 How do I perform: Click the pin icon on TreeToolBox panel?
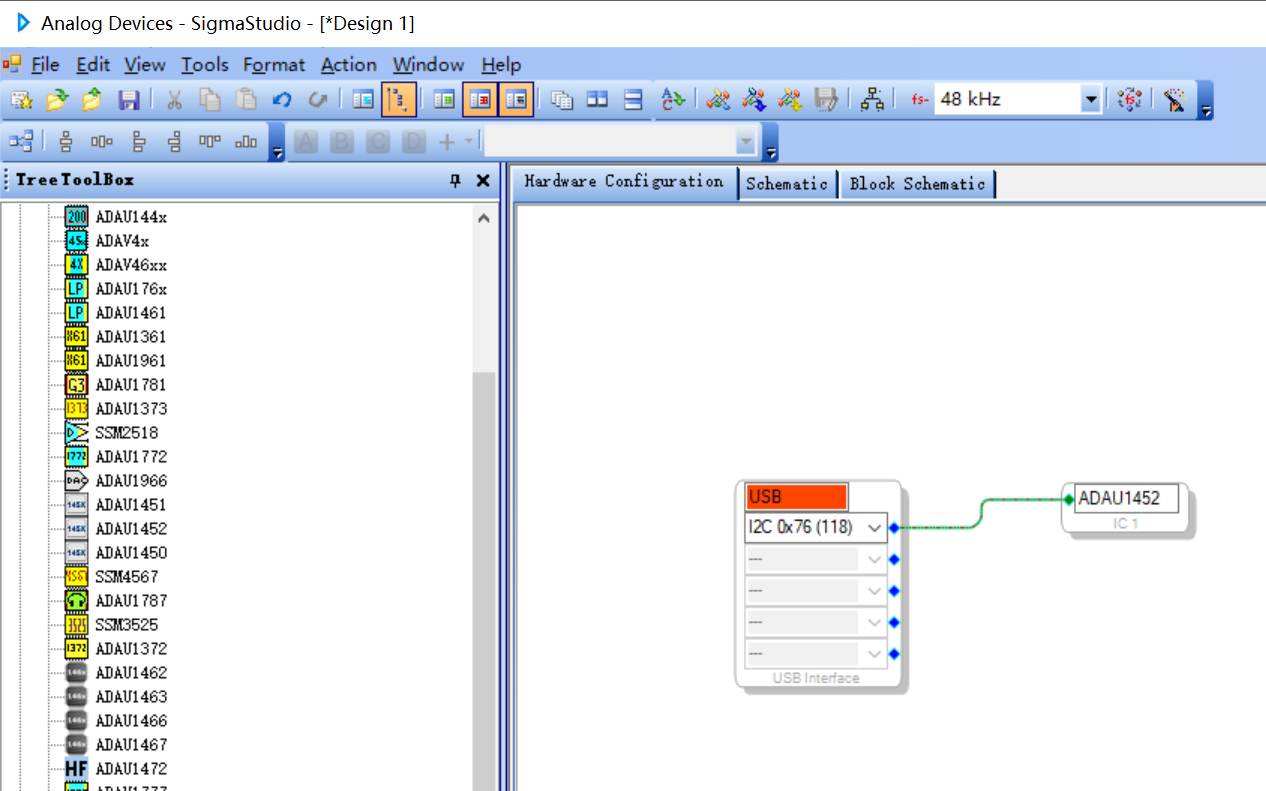click(455, 181)
